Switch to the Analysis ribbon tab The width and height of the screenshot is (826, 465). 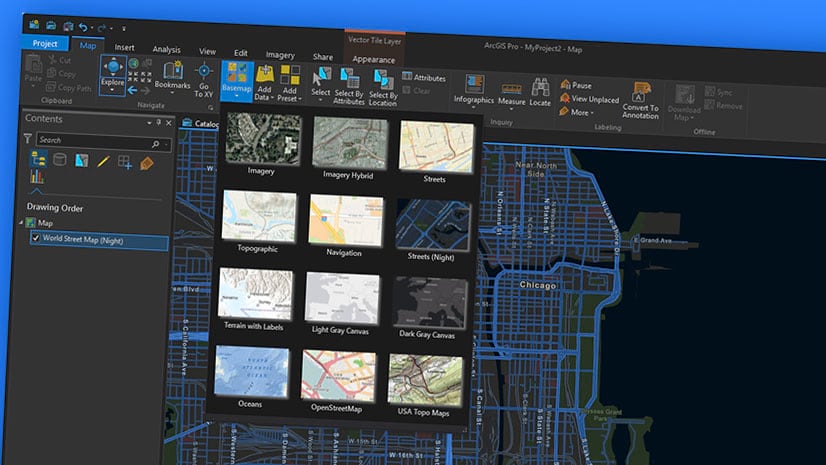tap(166, 50)
